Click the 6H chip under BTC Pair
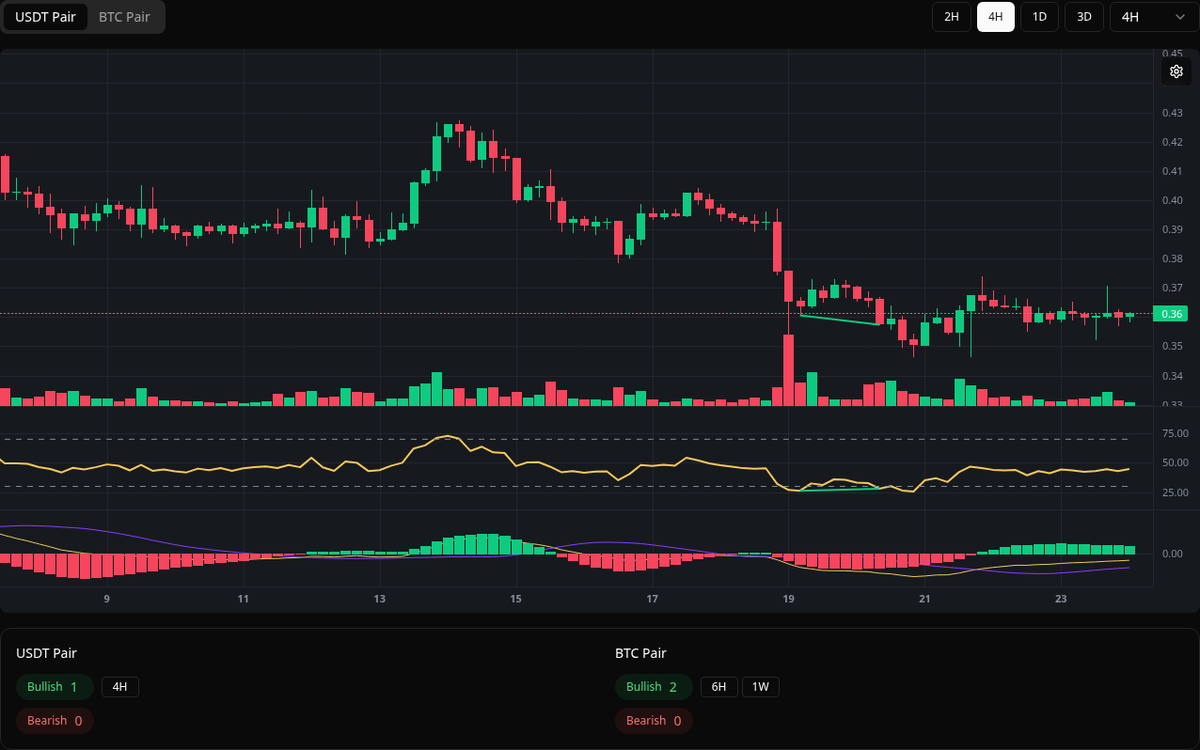The height and width of the screenshot is (750, 1200). (x=718, y=687)
